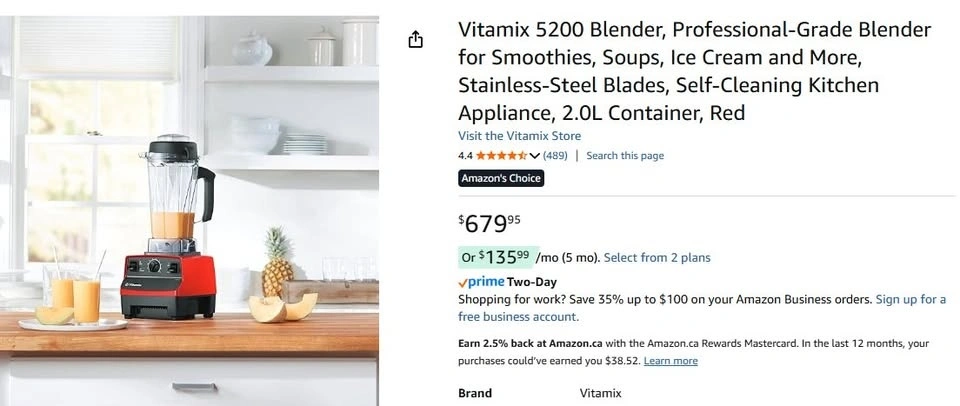Click the 4.4 rating number

465,156
